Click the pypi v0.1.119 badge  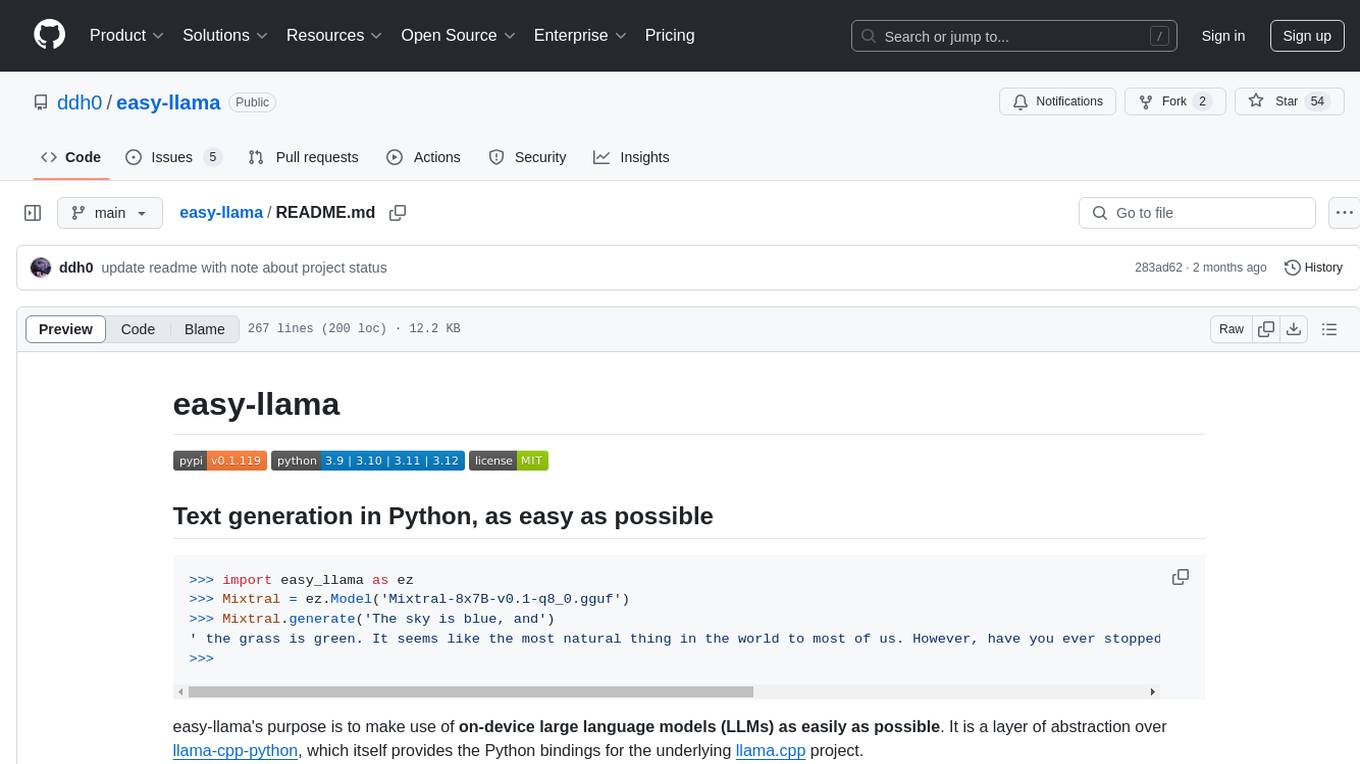[220, 461]
